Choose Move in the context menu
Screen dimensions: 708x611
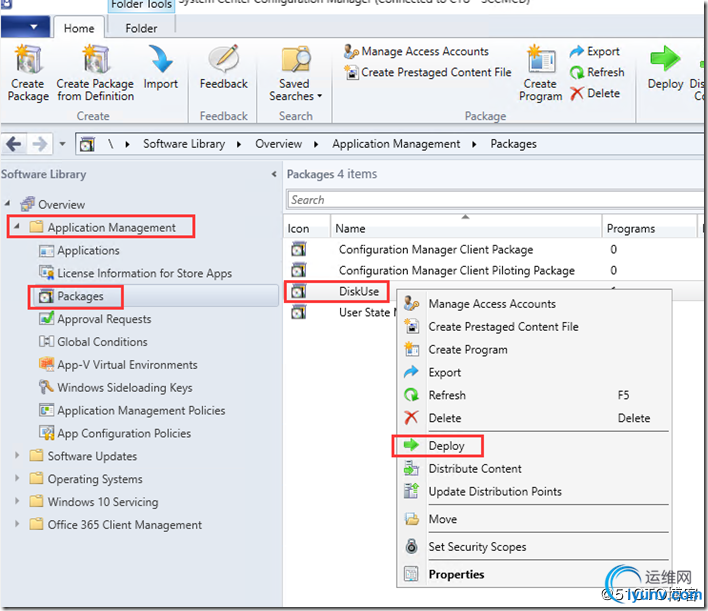[x=534, y=519]
